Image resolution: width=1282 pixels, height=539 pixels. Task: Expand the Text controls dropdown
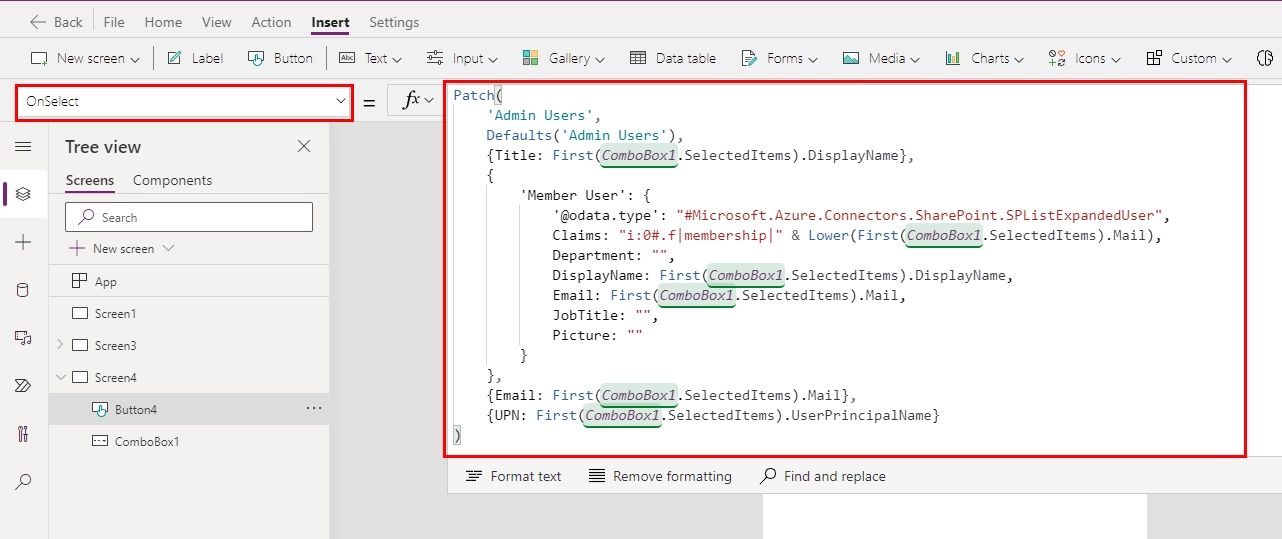(x=370, y=58)
